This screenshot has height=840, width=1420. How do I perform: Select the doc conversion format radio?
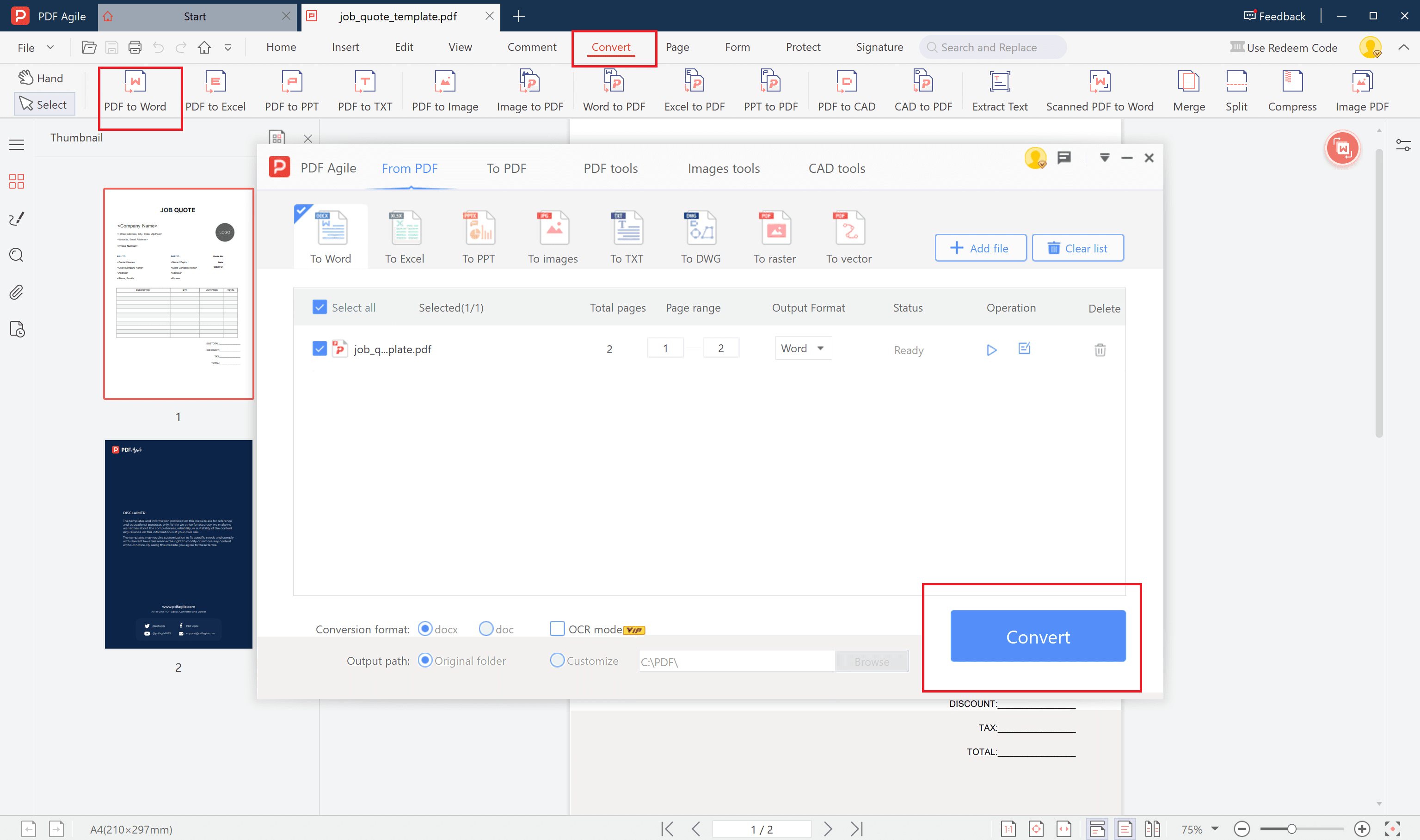tap(486, 629)
